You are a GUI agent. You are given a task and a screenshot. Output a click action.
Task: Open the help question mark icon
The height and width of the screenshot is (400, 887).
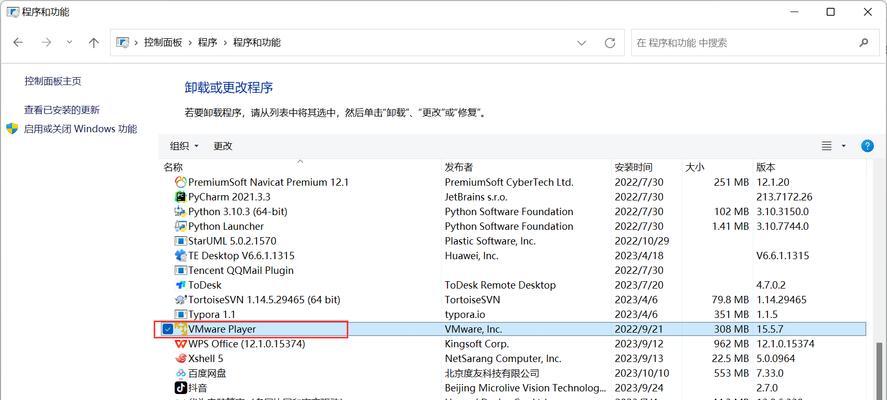click(x=867, y=146)
